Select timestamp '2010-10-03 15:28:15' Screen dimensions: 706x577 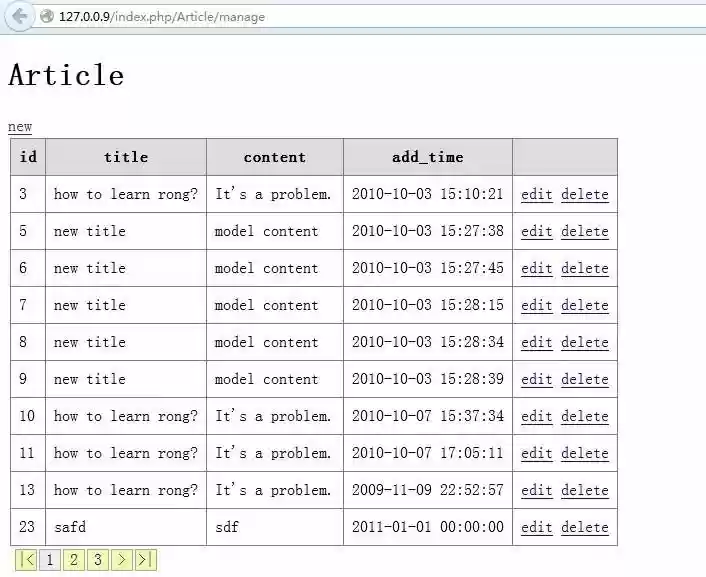click(428, 304)
